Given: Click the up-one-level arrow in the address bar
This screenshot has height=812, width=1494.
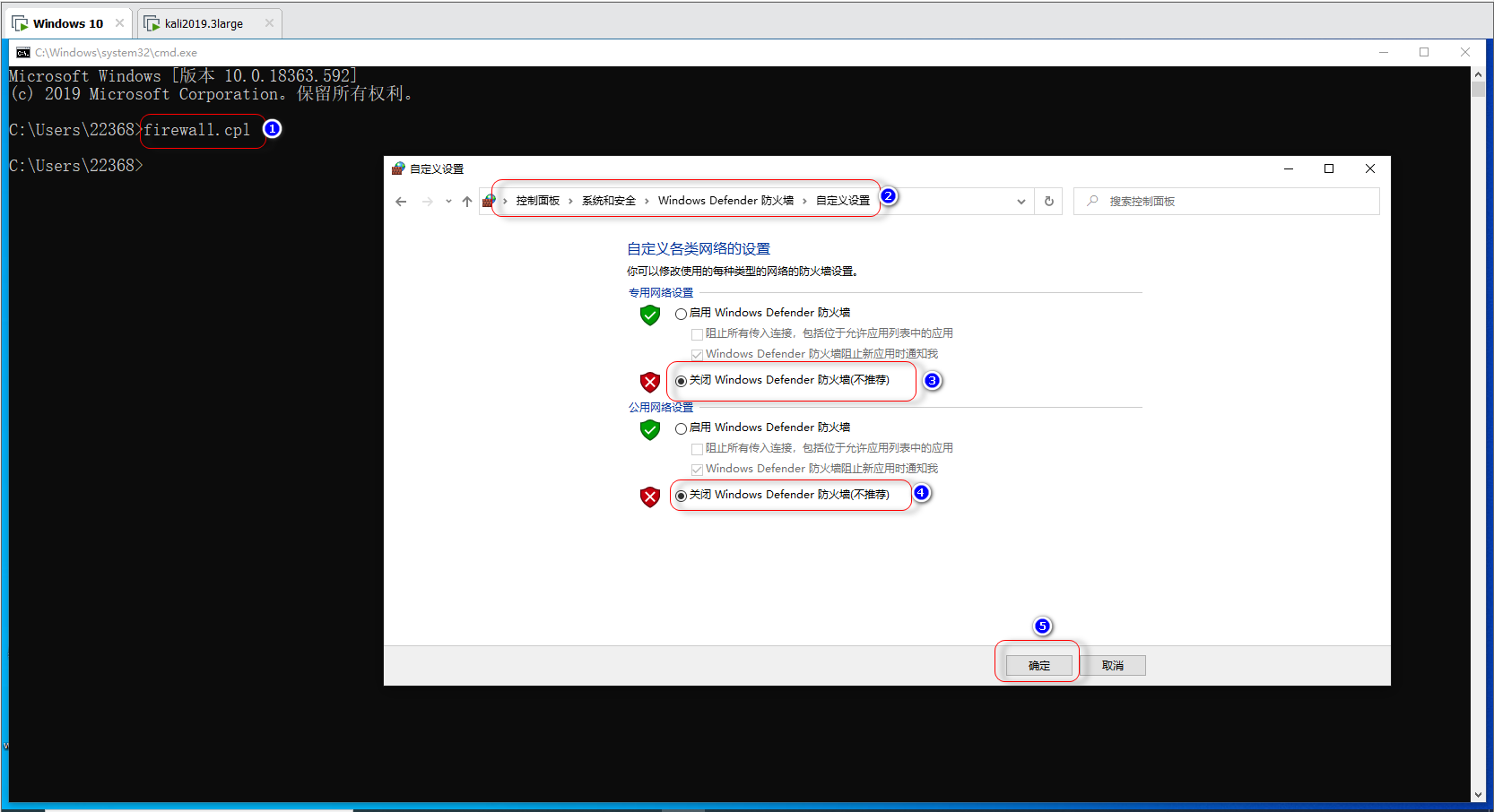Looking at the screenshot, I should pos(467,201).
